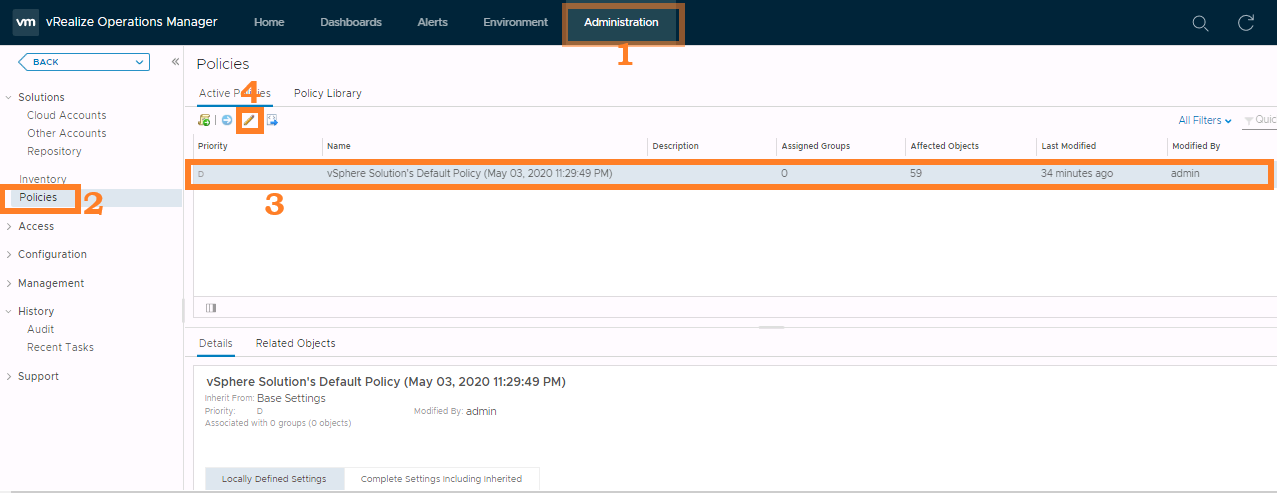This screenshot has height=493, width=1277.
Task: Select Complete Settings Including Inherited tab
Action: click(441, 479)
